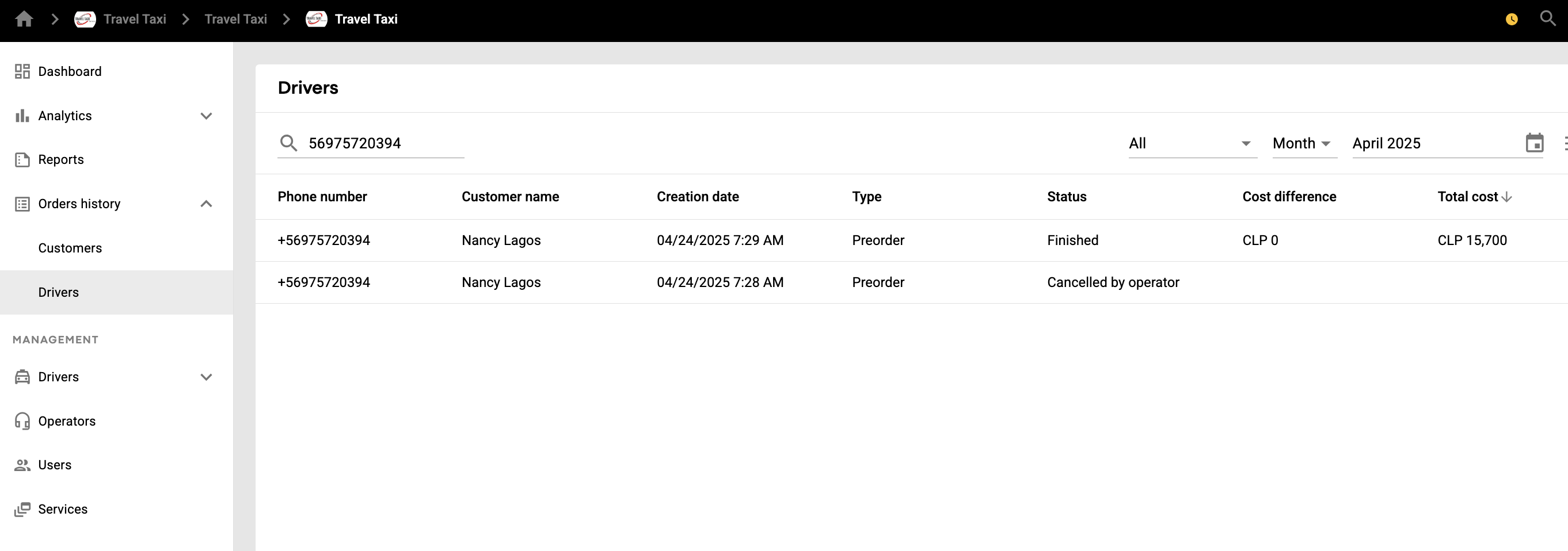Collapse the Orders history chevron
The height and width of the screenshot is (551, 1568).
tap(206, 204)
